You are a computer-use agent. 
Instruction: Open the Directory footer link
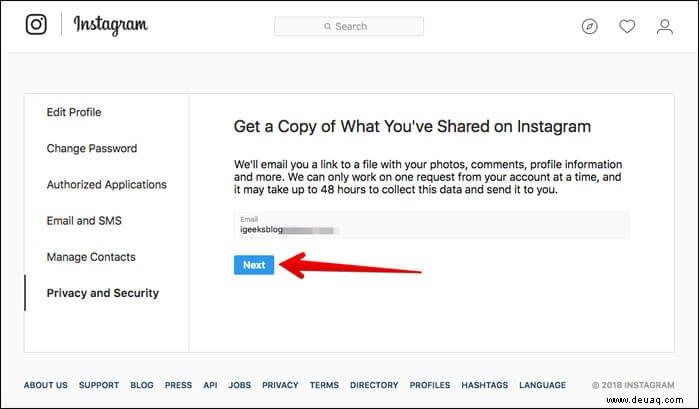tap(374, 385)
